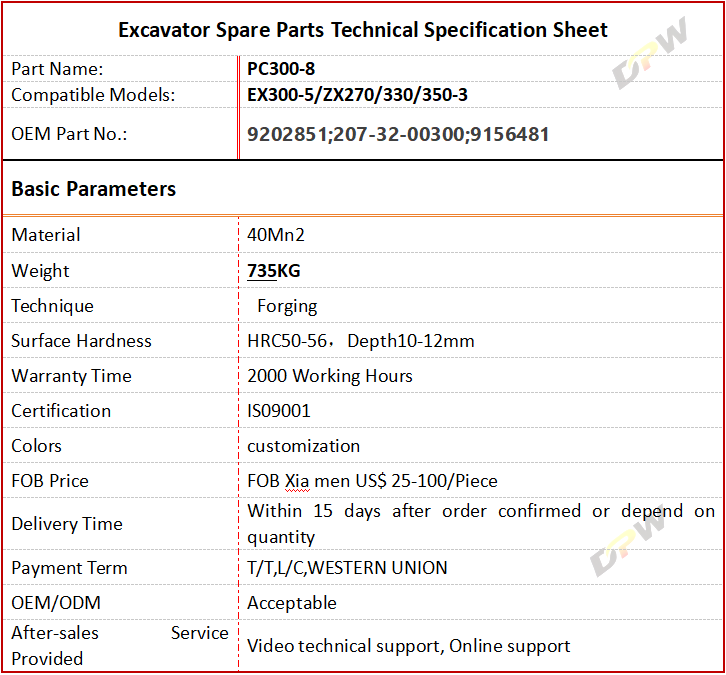The image size is (726, 675).
Task: Select the 'Payment Term' row label
Action: [69, 568]
